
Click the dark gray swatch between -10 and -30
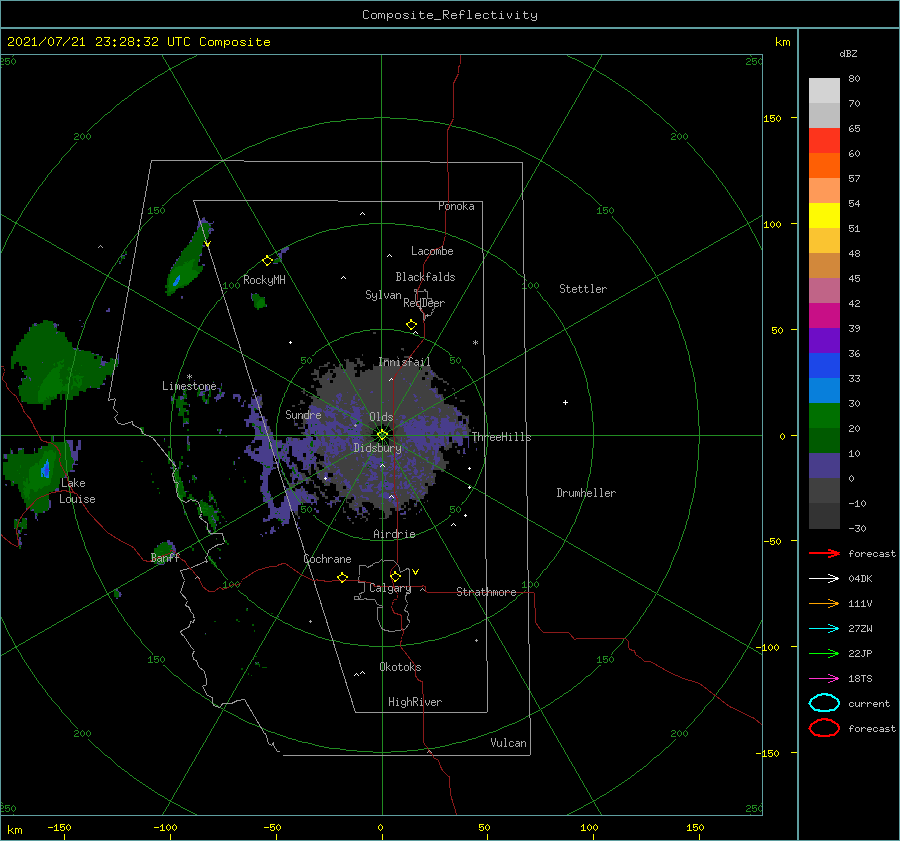pos(824,516)
